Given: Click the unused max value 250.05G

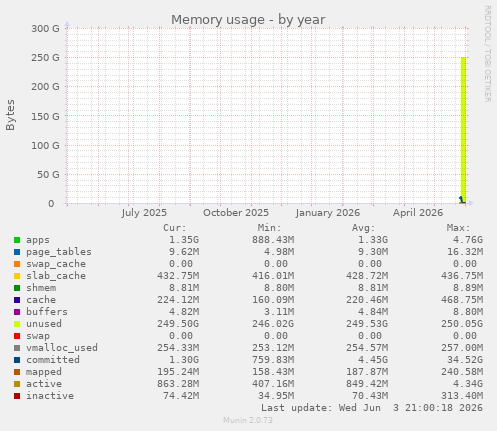Looking at the screenshot, I should pyautogui.click(x=462, y=324).
